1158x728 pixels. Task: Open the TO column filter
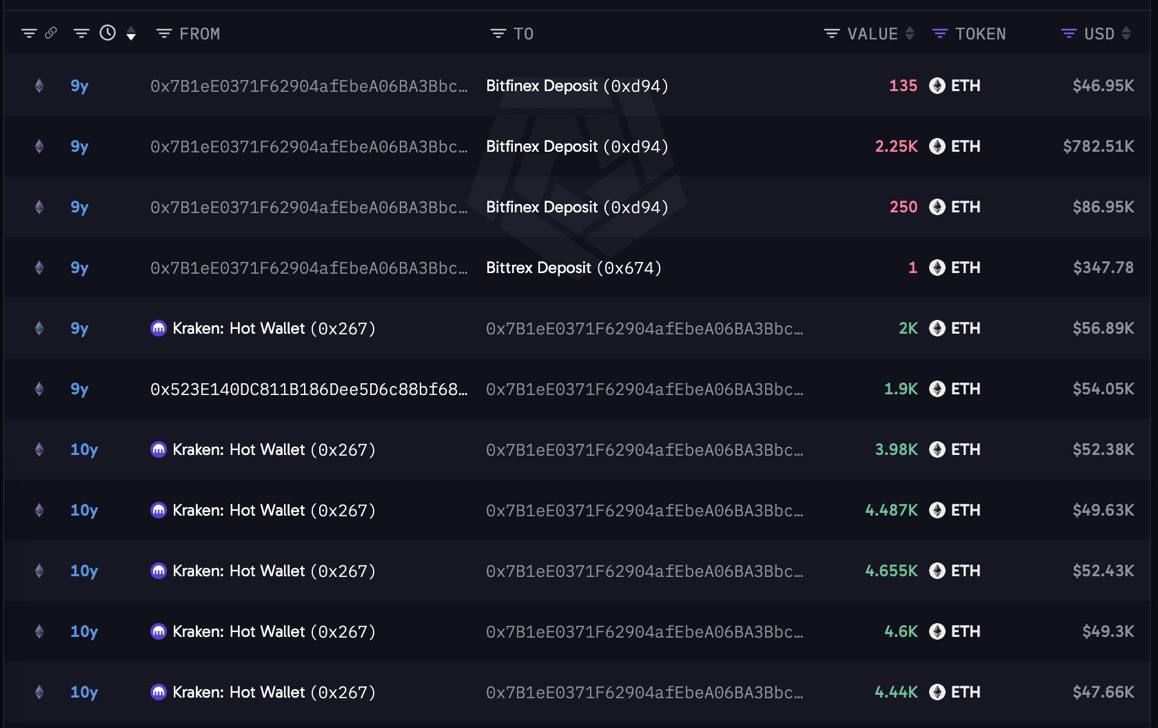point(499,33)
